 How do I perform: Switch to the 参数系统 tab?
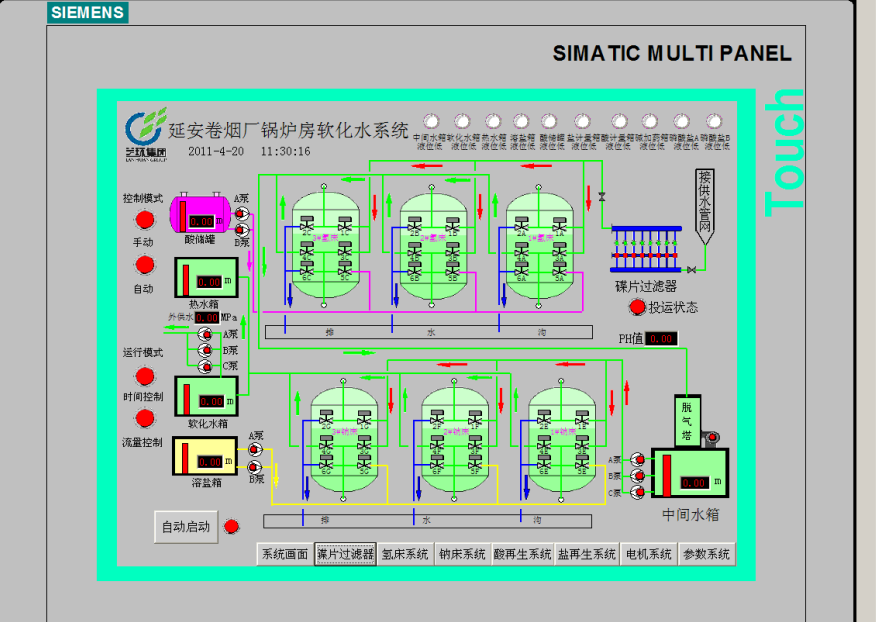click(x=707, y=554)
